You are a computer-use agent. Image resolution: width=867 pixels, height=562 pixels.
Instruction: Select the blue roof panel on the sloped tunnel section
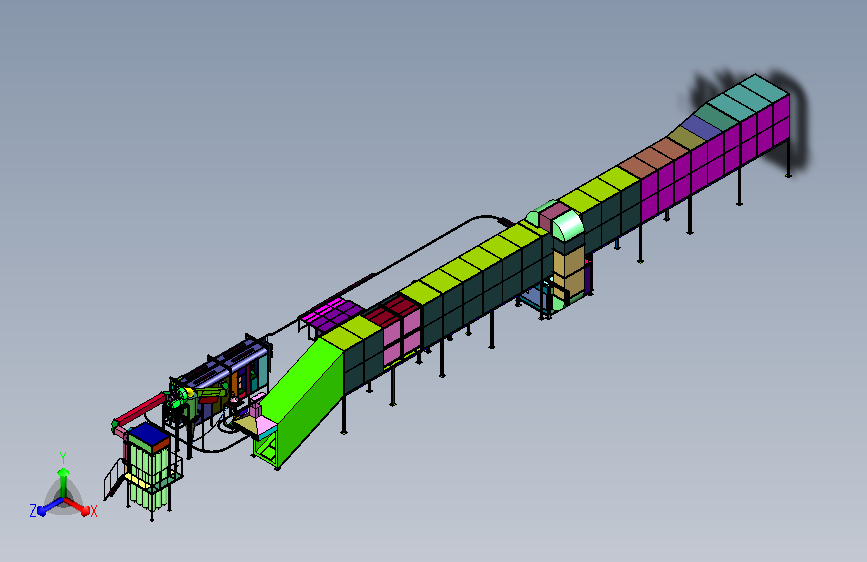[702, 127]
